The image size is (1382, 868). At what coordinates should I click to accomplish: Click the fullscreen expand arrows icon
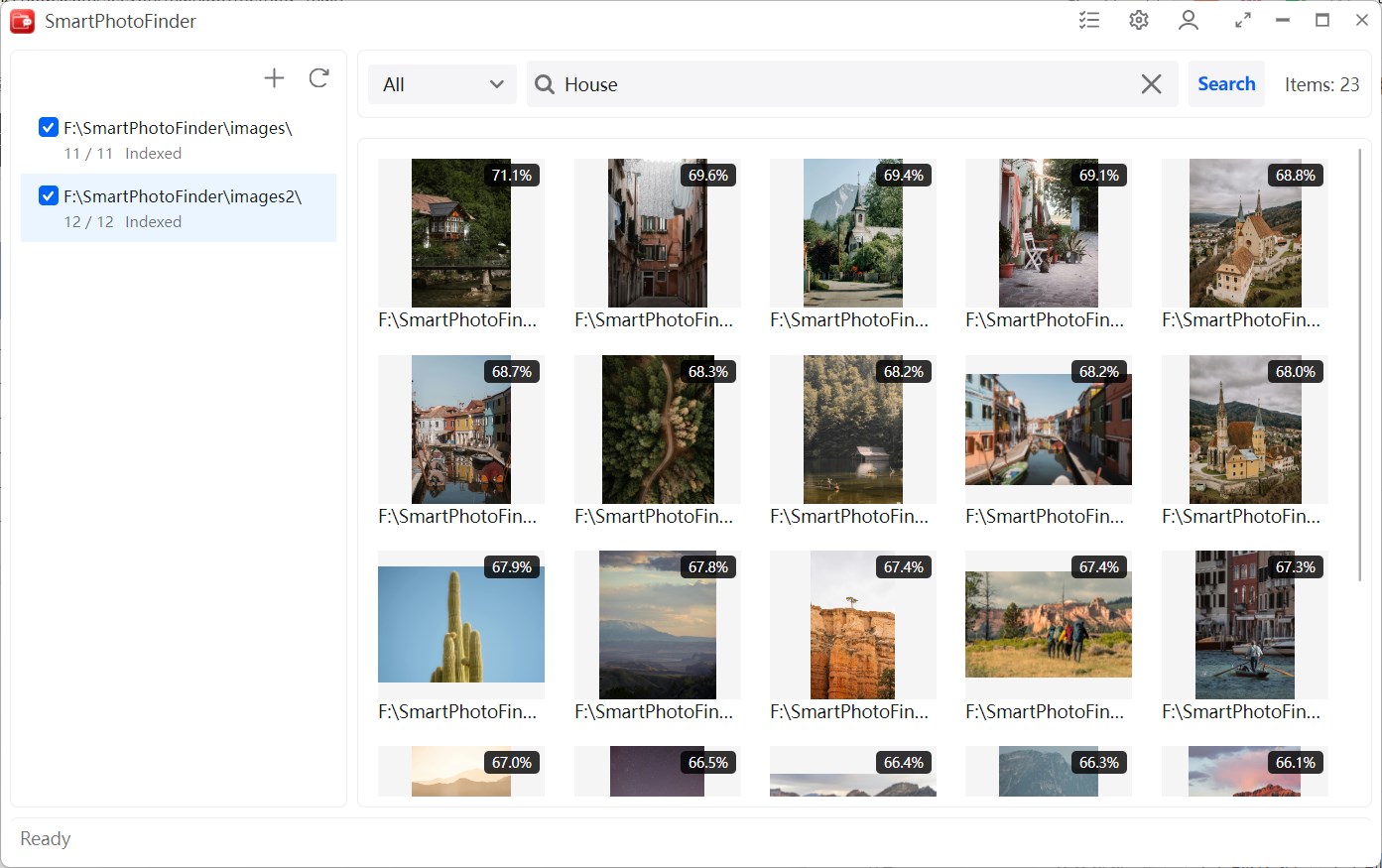(x=1242, y=20)
